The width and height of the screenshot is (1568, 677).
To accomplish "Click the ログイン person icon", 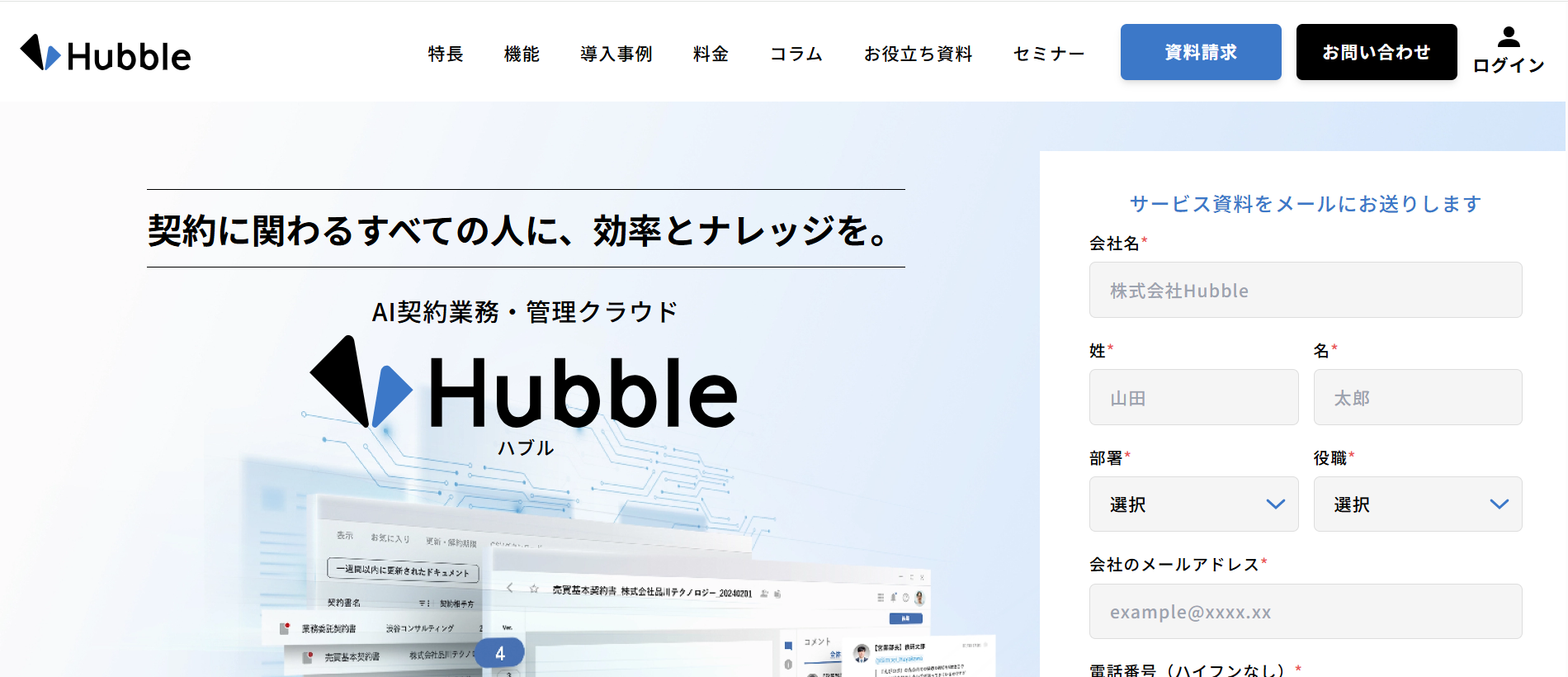I will tap(1508, 37).
